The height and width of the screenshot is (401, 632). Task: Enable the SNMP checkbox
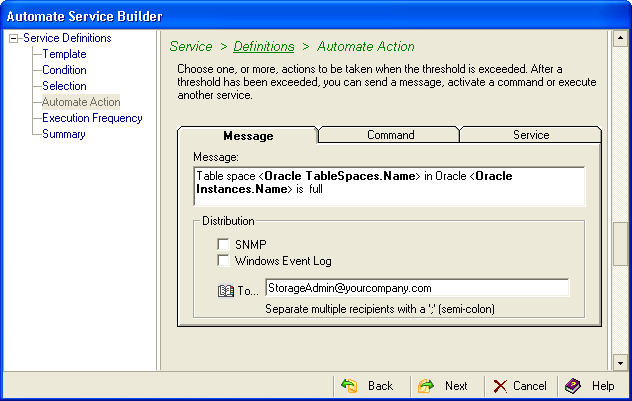point(223,244)
